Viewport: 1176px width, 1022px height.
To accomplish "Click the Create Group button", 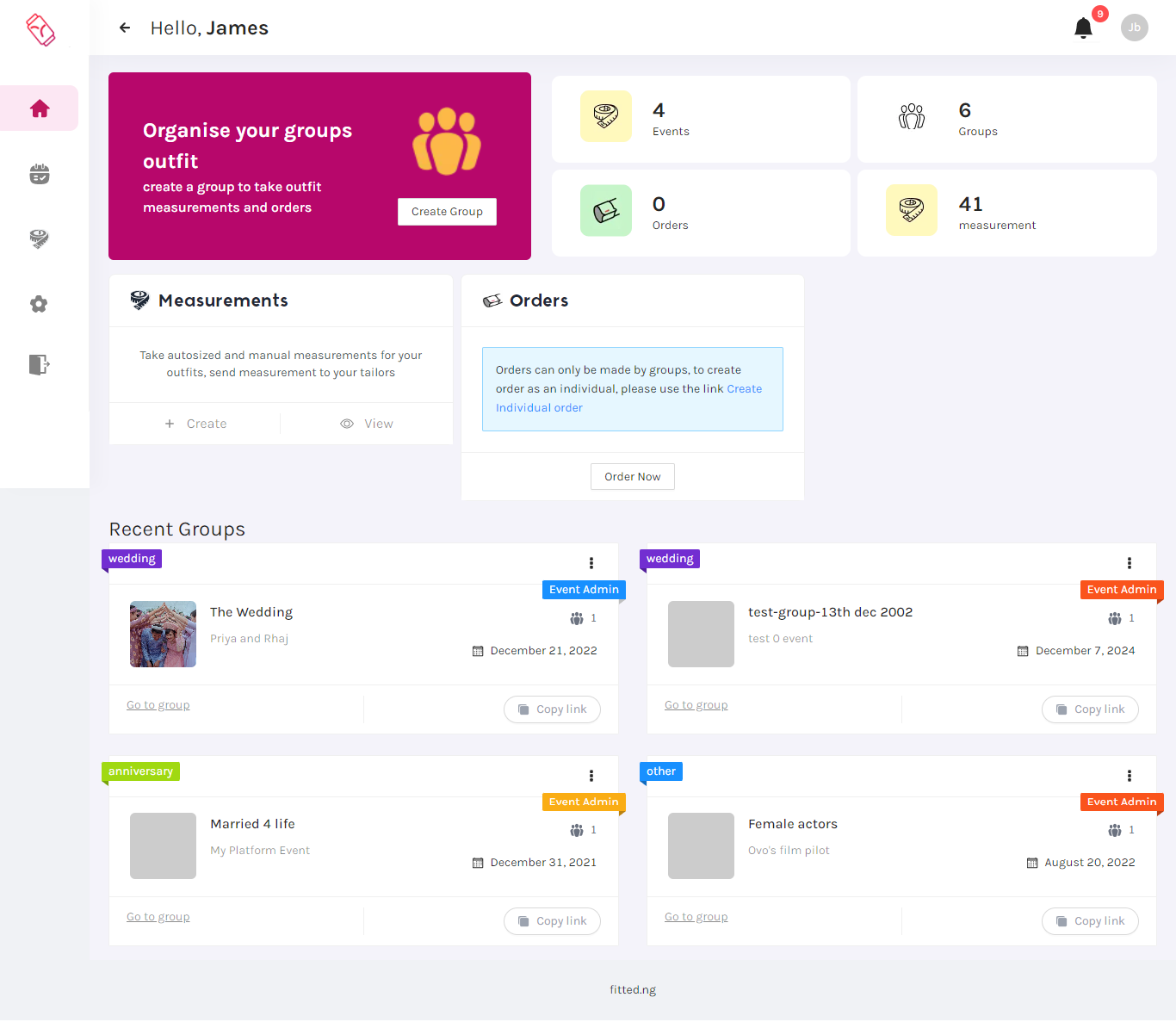I will tap(447, 212).
